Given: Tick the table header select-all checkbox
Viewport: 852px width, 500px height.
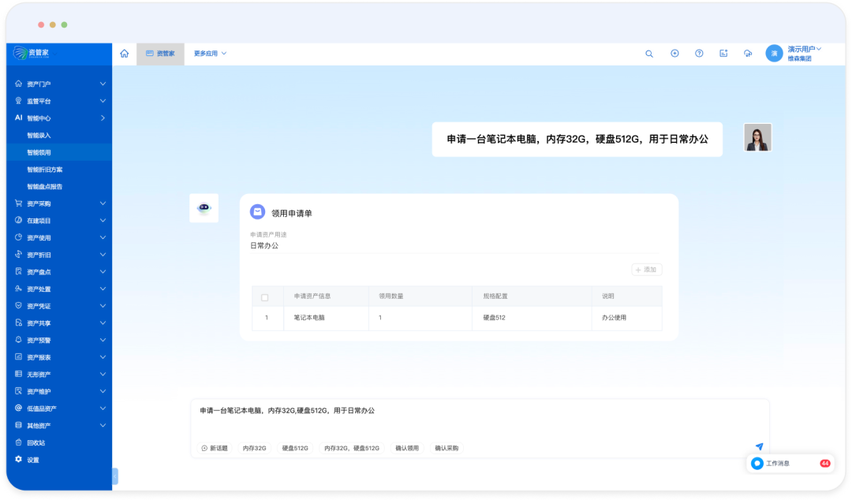Looking at the screenshot, I should [265, 297].
